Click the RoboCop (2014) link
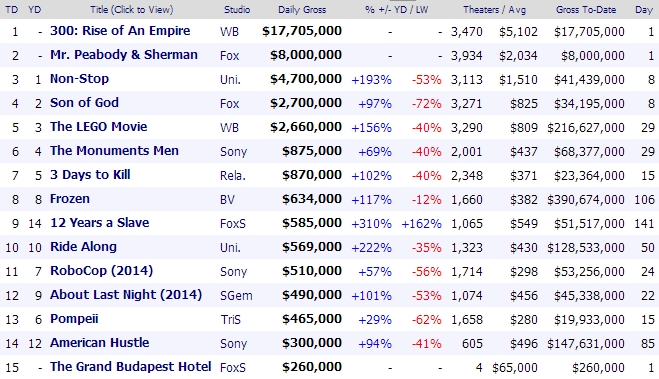The image size is (659, 379). 101,270
